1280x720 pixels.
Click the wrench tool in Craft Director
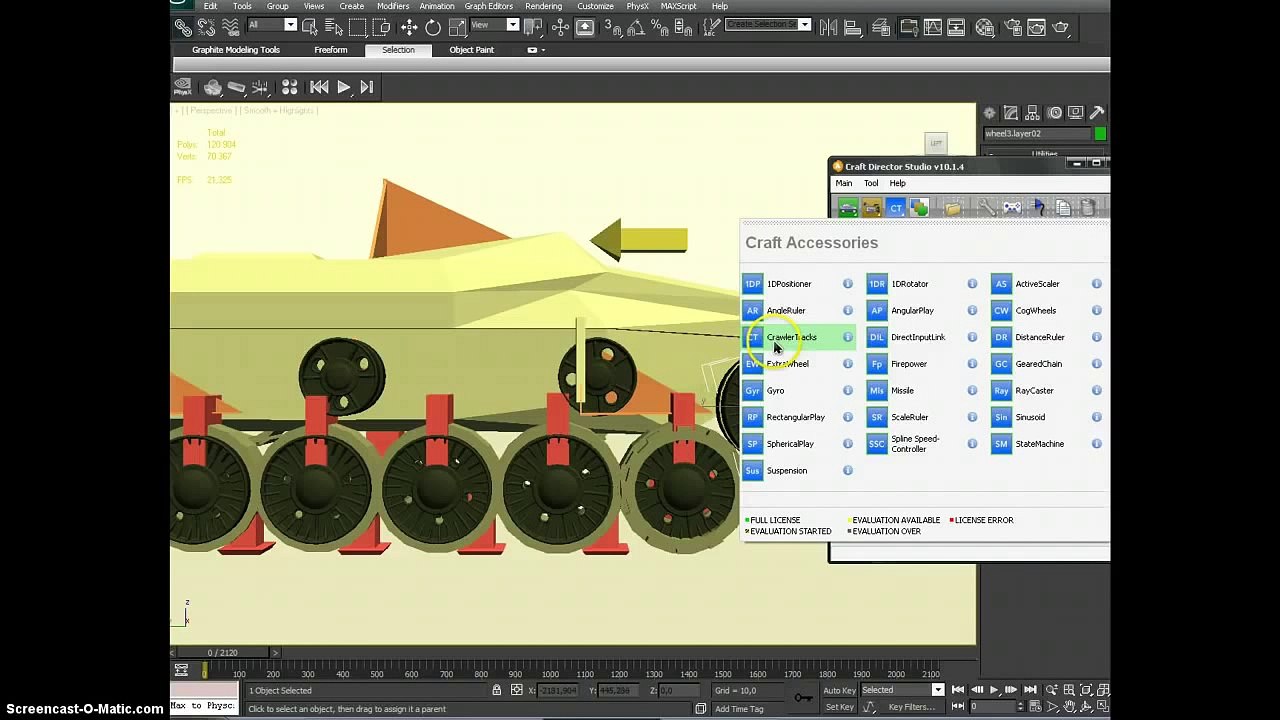click(x=987, y=208)
